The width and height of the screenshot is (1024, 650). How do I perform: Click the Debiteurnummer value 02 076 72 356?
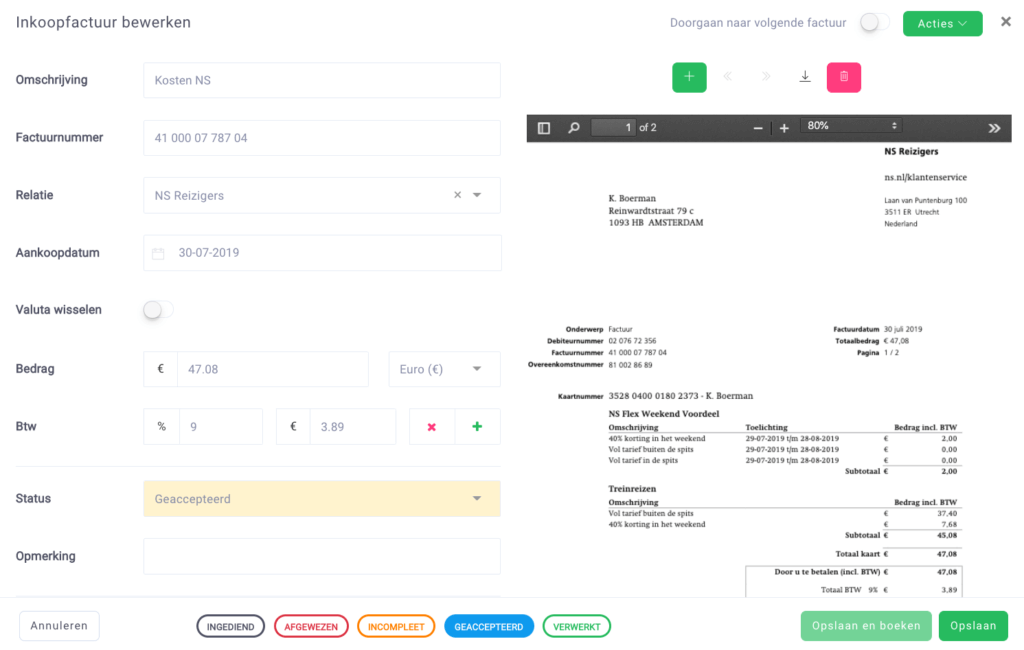click(632, 341)
